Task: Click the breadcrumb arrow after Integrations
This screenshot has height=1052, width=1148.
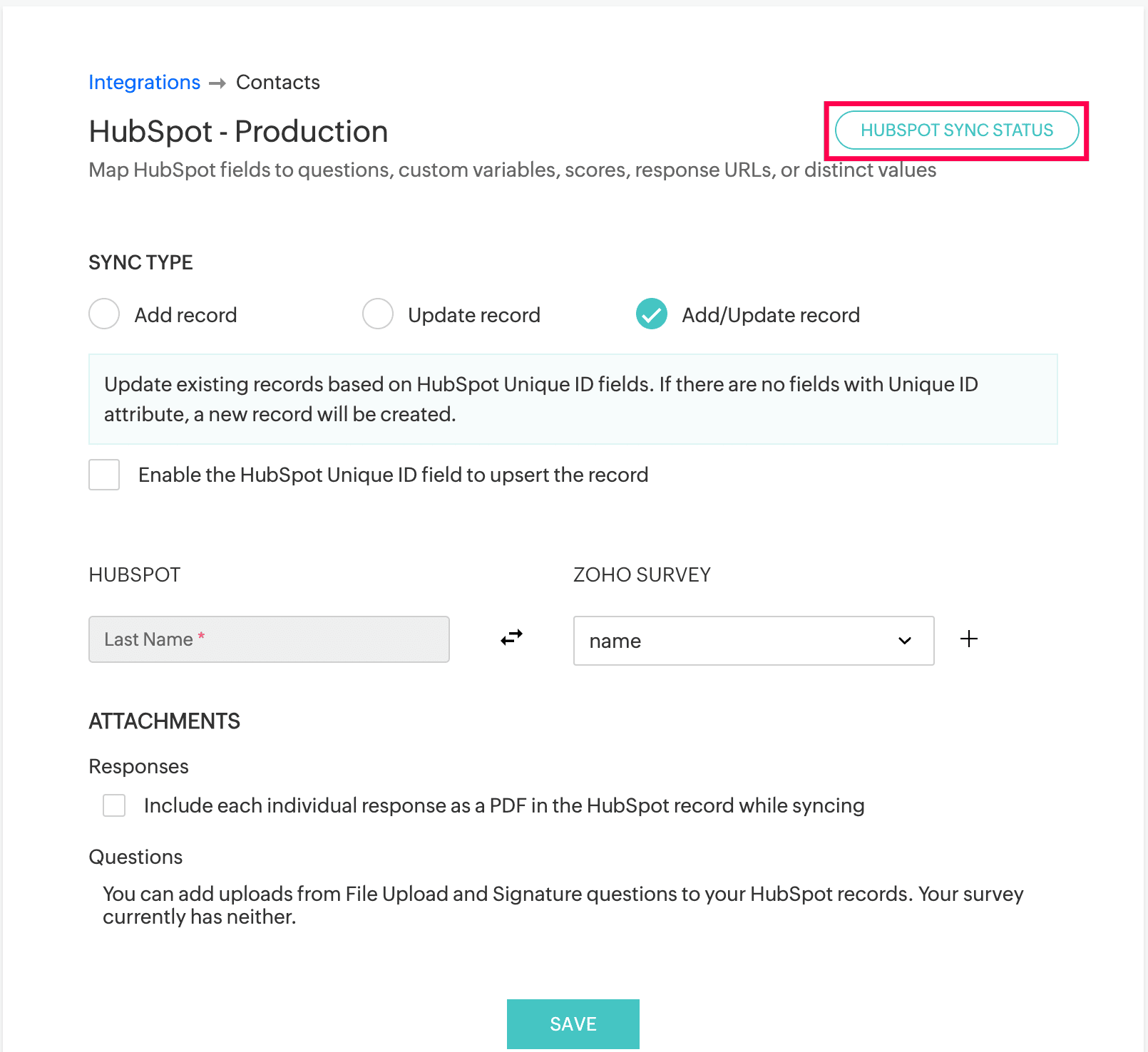Action: [x=217, y=83]
